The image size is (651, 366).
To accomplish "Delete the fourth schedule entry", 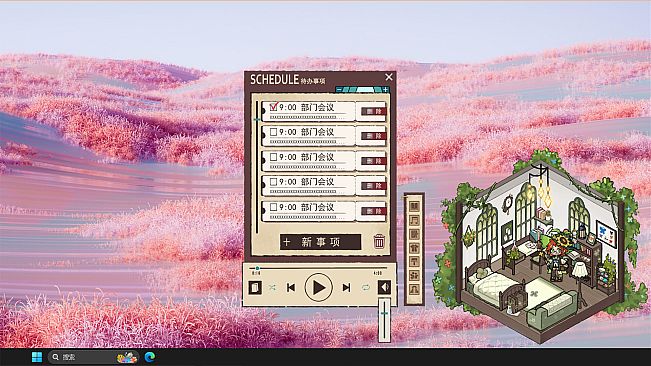I will coord(374,186).
